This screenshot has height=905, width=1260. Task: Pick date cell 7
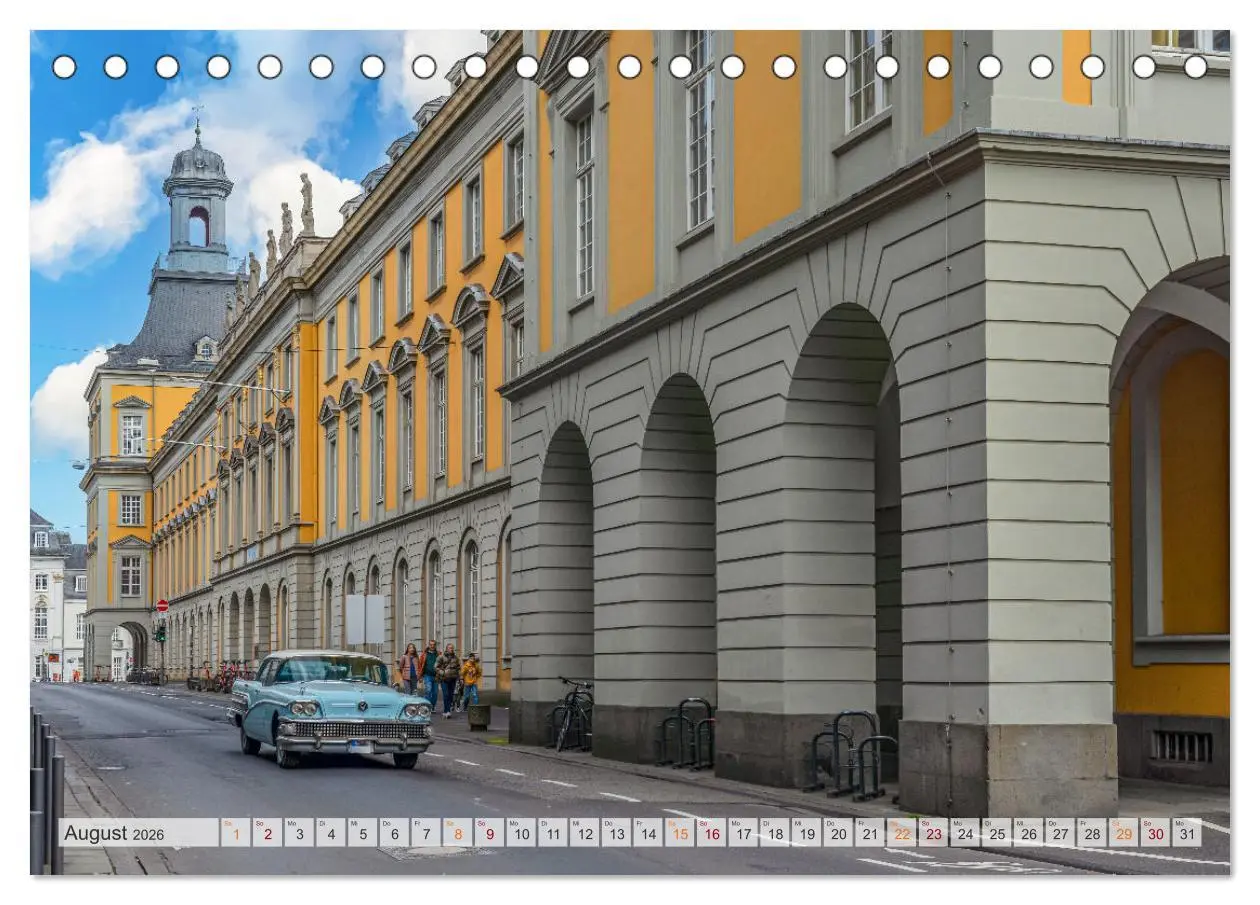426,833
